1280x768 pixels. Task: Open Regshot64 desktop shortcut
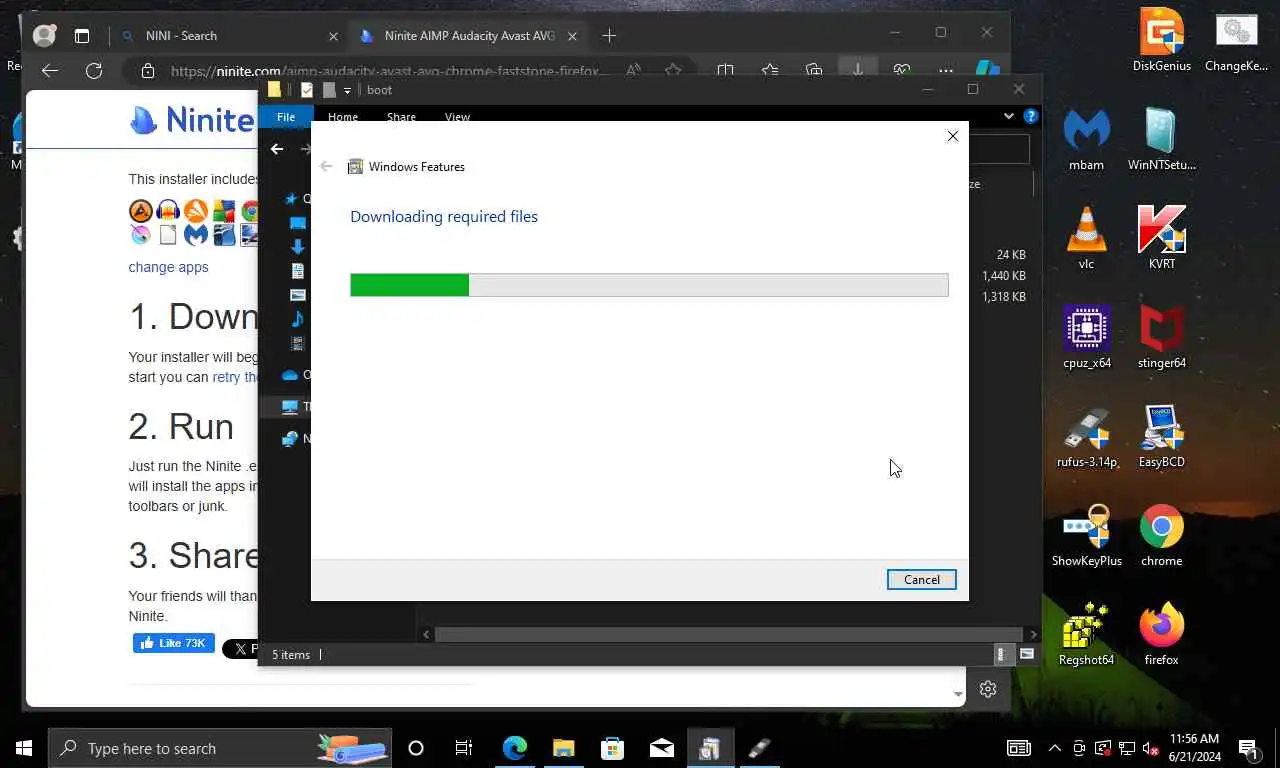1086,634
